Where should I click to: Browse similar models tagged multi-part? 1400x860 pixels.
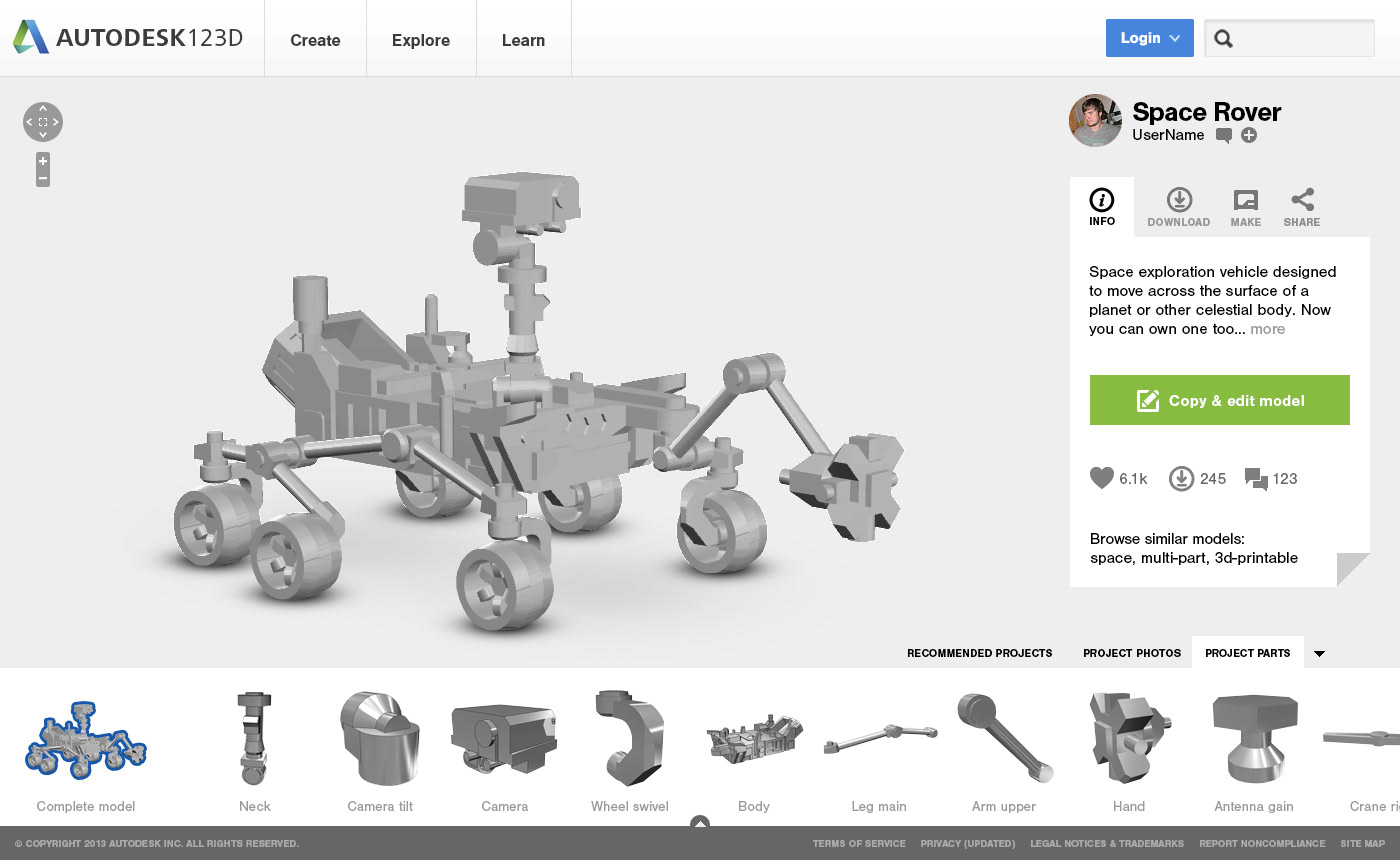(1174, 558)
